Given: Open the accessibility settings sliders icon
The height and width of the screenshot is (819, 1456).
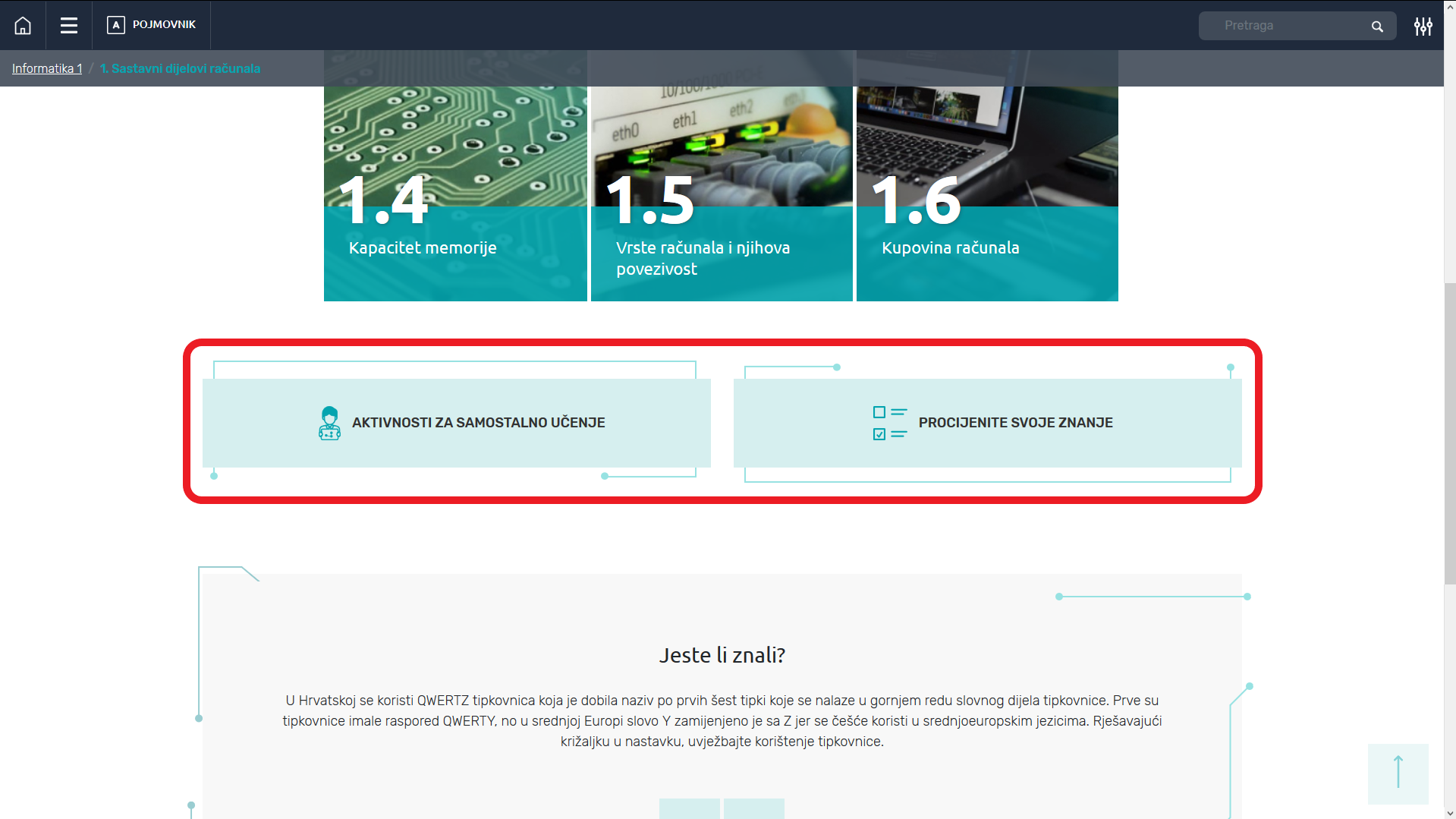Looking at the screenshot, I should pyautogui.click(x=1423, y=27).
